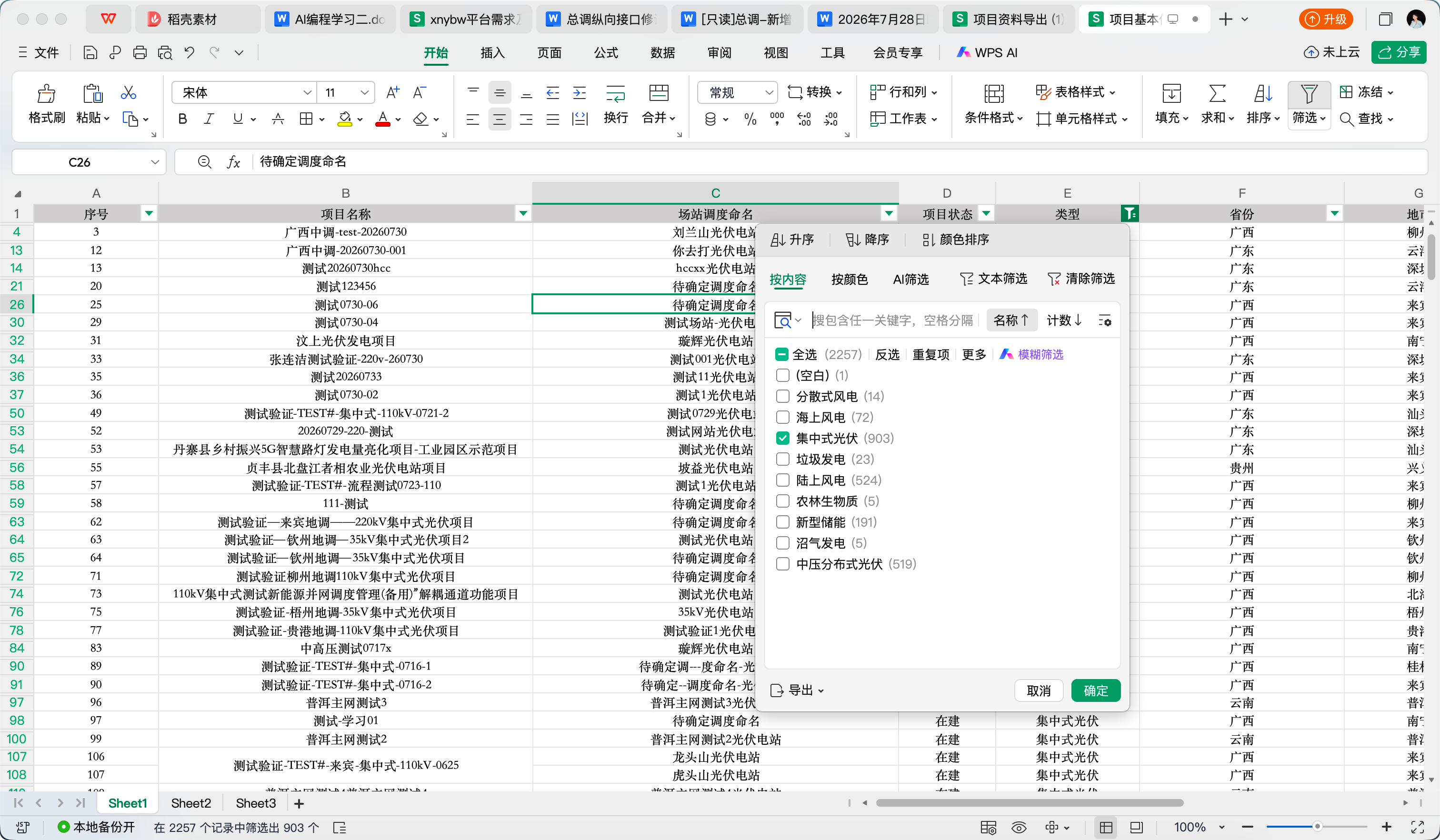Expand the 导出 export dropdown

(x=798, y=690)
